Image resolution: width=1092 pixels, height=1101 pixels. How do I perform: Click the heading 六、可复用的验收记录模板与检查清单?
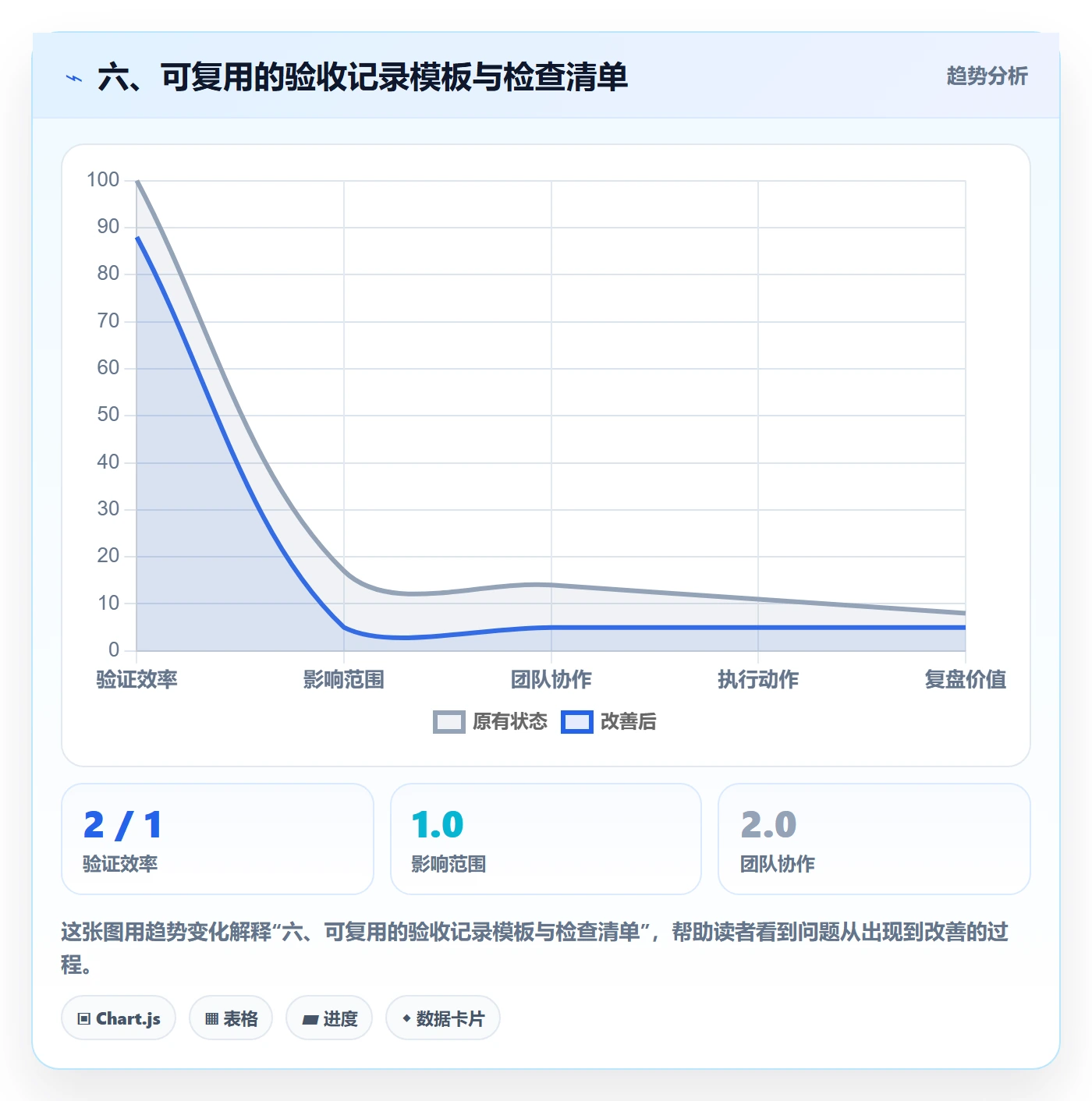click(363, 77)
